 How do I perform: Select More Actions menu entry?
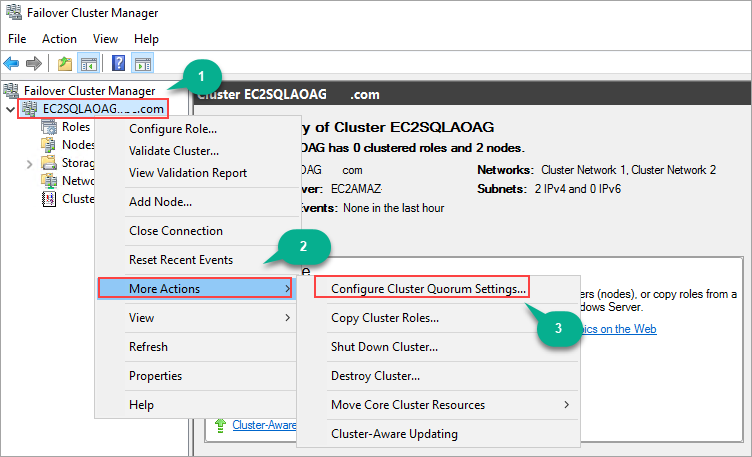pyautogui.click(x=195, y=289)
